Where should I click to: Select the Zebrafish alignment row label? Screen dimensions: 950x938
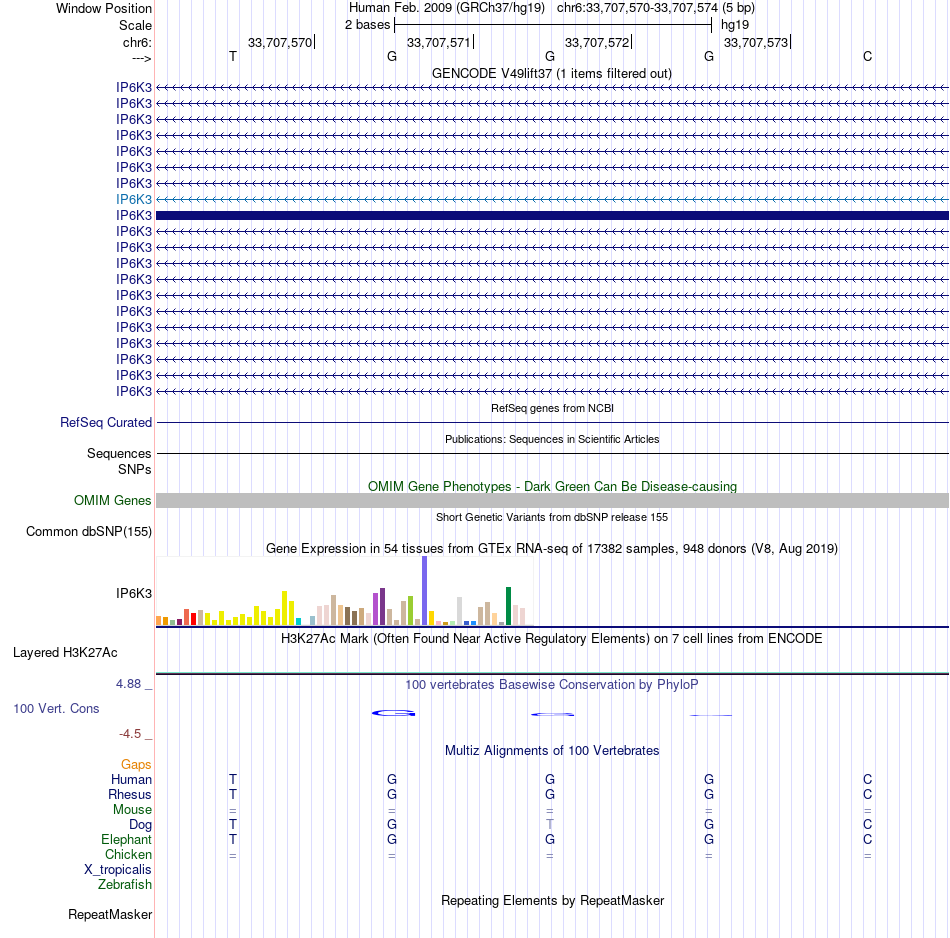click(125, 884)
